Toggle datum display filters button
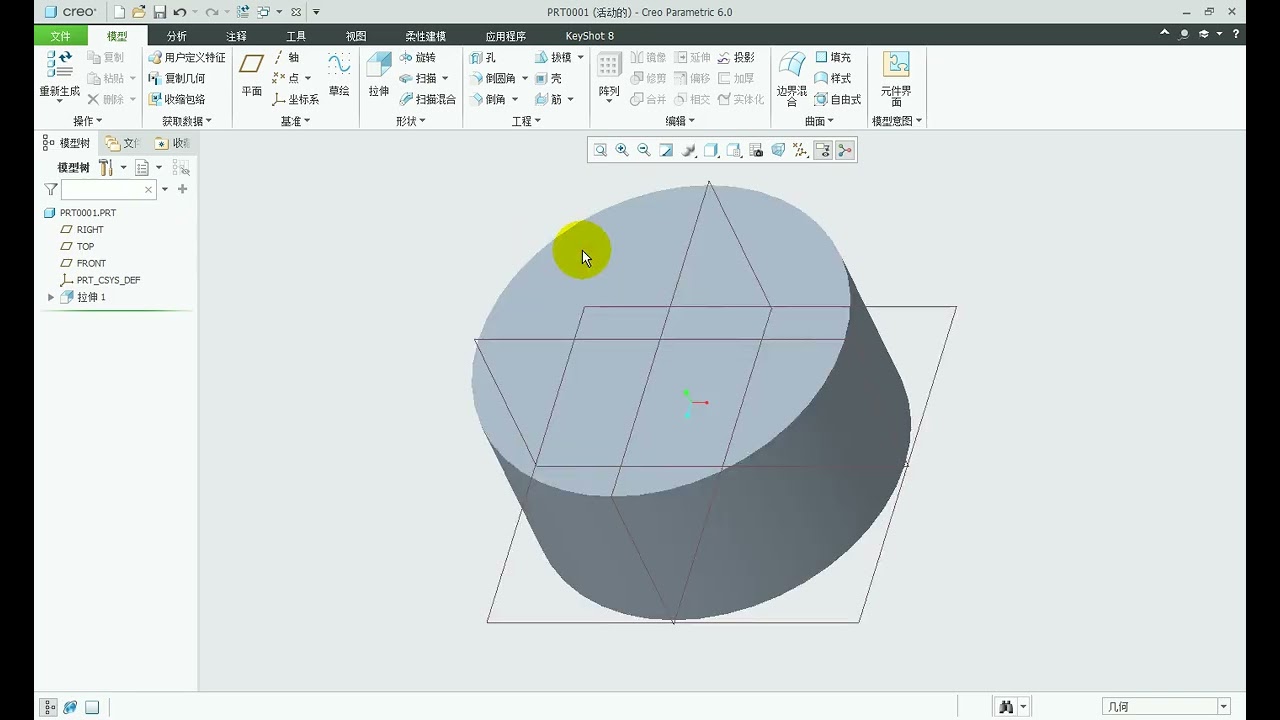This screenshot has height=720, width=1280. point(800,150)
